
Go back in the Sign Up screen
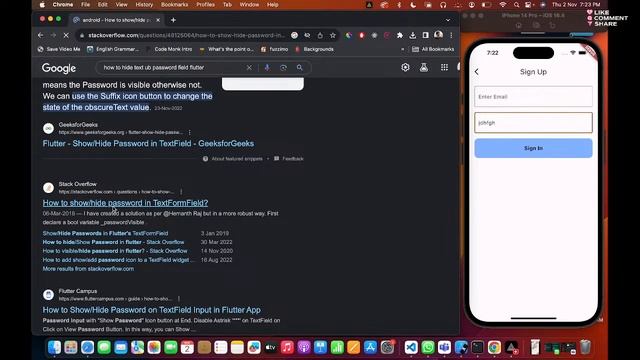[476, 72]
